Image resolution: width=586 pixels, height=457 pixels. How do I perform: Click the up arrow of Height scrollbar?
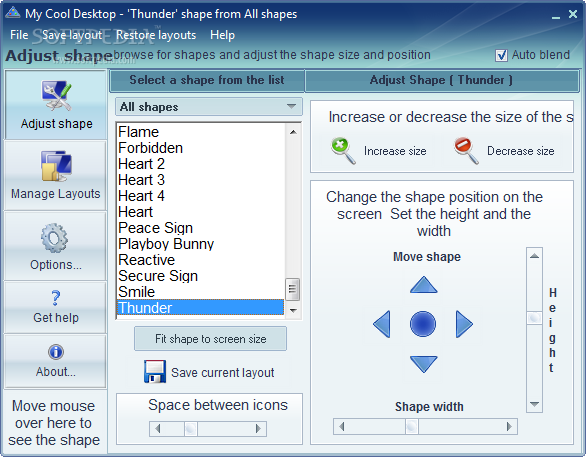tap(534, 256)
